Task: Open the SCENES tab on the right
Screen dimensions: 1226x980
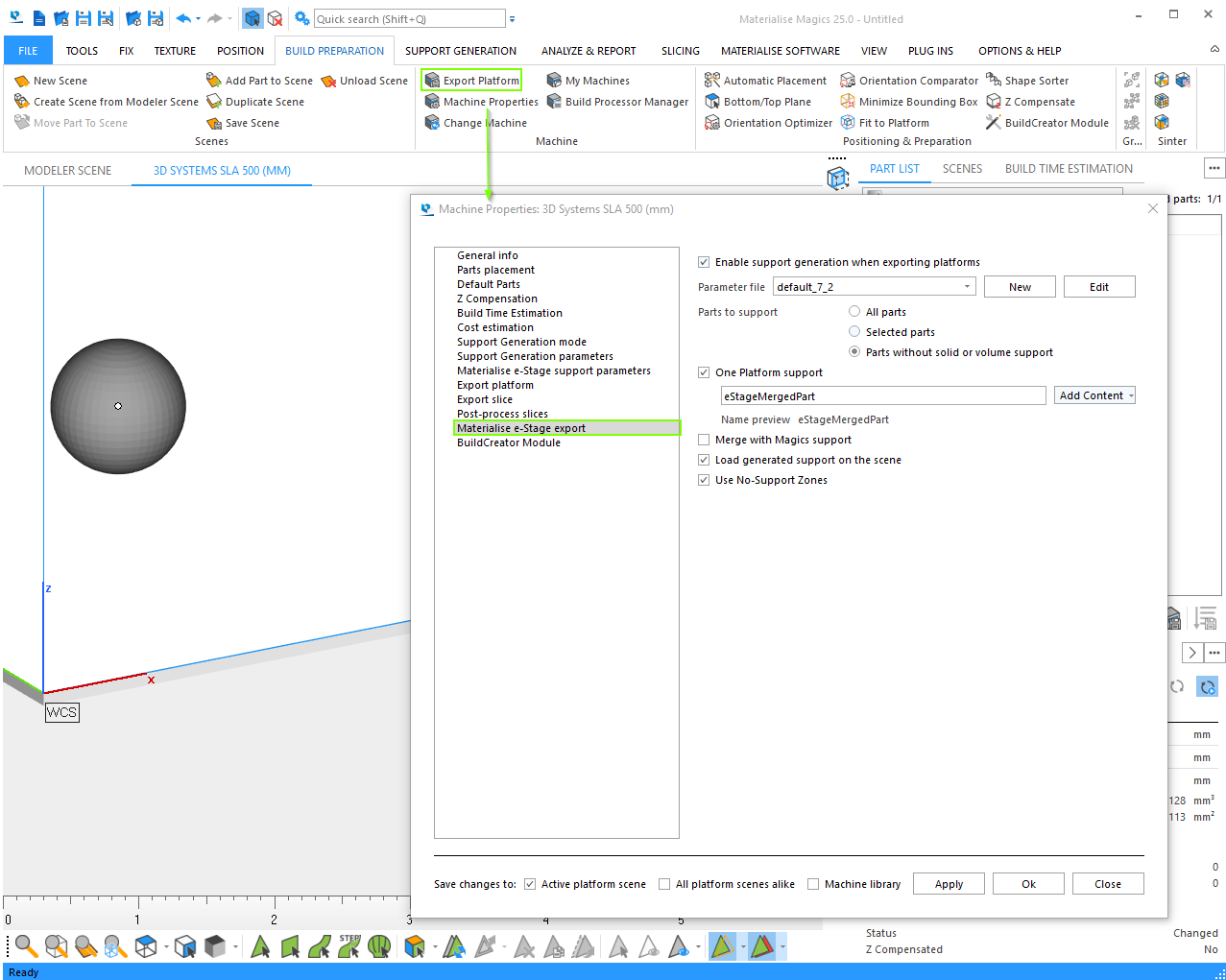Action: [x=961, y=168]
